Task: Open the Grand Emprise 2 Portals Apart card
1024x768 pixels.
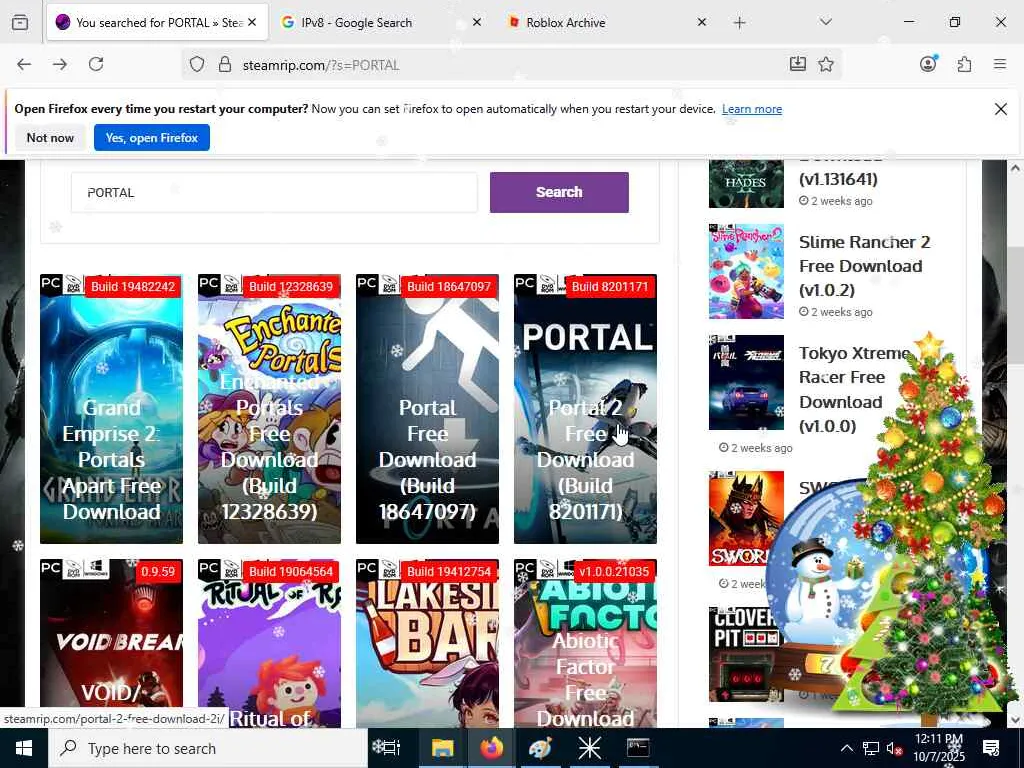Action: pyautogui.click(x=112, y=409)
